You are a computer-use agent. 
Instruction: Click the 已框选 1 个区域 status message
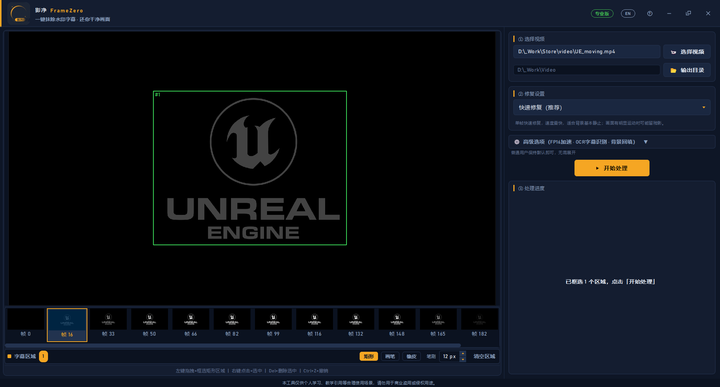(610, 281)
